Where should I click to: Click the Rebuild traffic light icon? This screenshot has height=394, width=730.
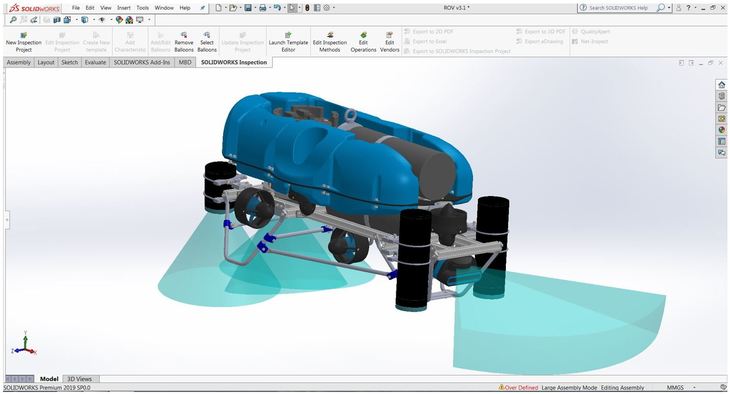[x=307, y=8]
